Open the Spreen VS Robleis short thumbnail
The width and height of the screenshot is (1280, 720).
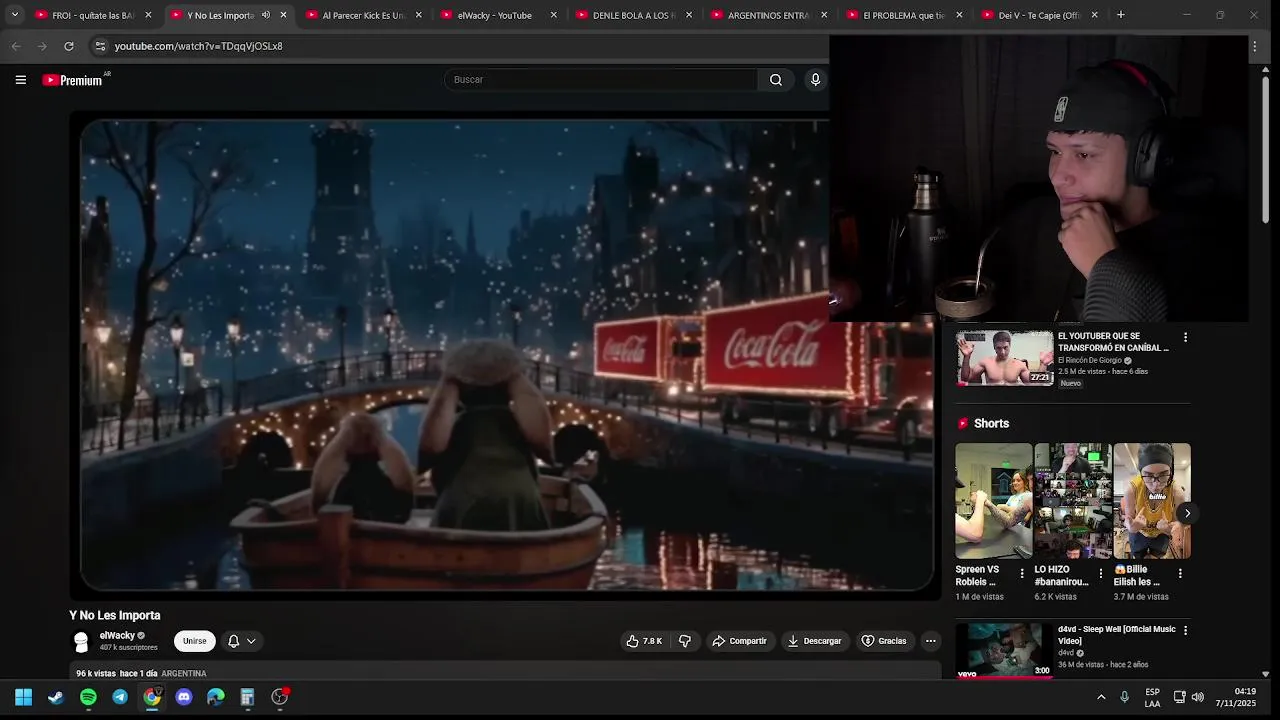(994, 501)
